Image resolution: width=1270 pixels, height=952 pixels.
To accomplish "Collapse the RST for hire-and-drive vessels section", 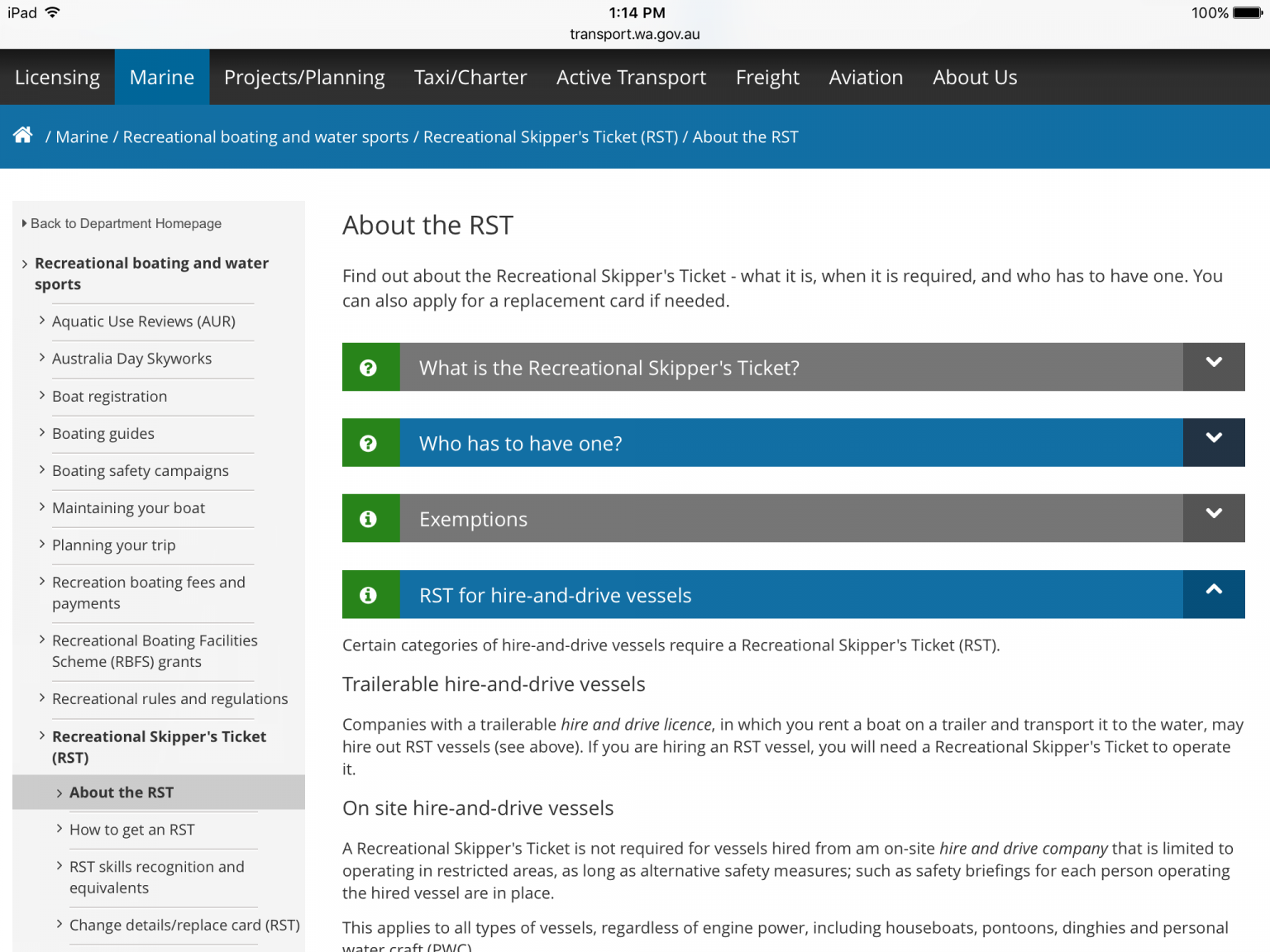I will pyautogui.click(x=1213, y=590).
